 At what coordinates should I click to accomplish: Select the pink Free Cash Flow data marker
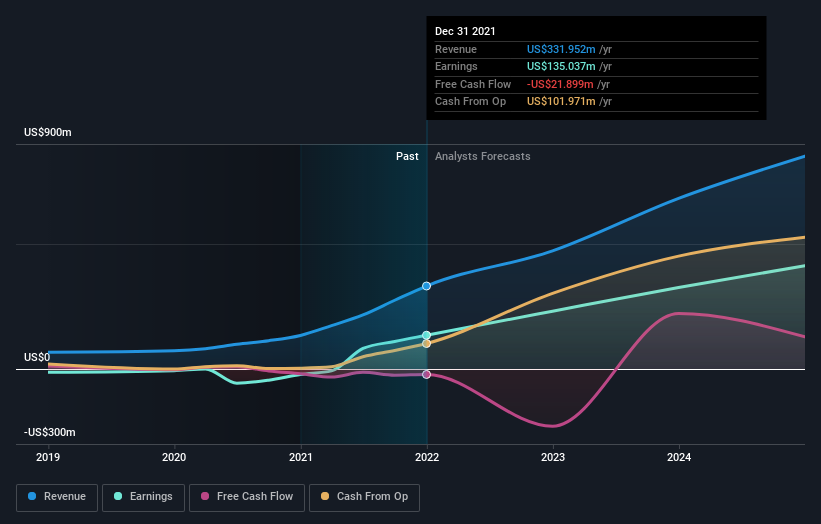click(x=427, y=374)
